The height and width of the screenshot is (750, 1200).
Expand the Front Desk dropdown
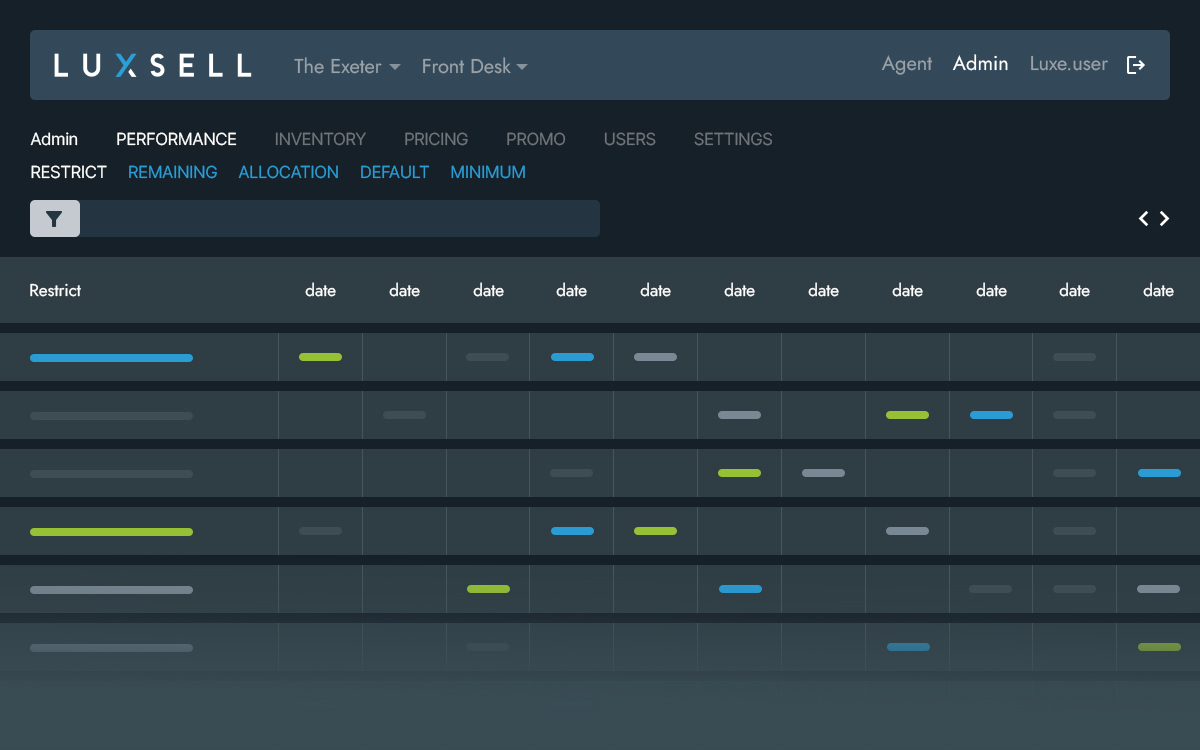tap(474, 66)
